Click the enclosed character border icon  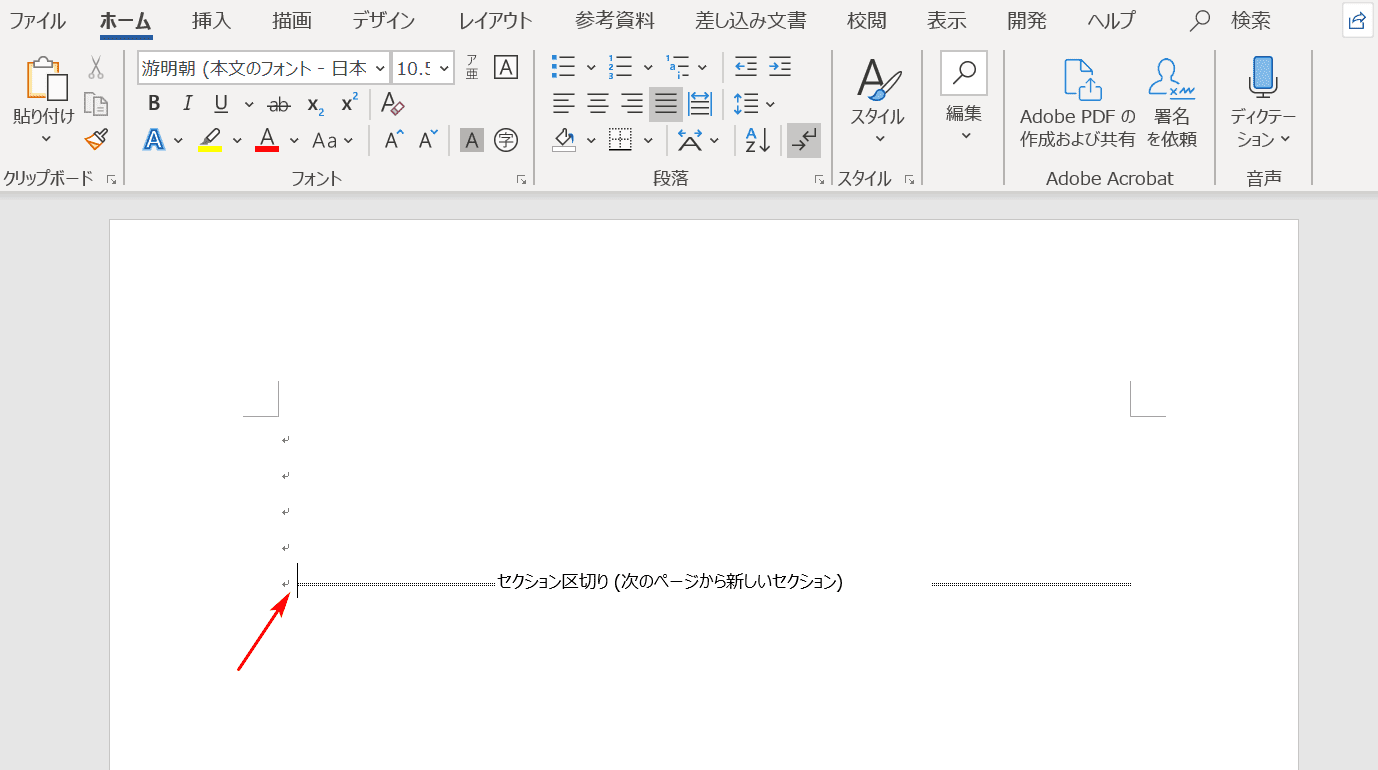pos(507,67)
